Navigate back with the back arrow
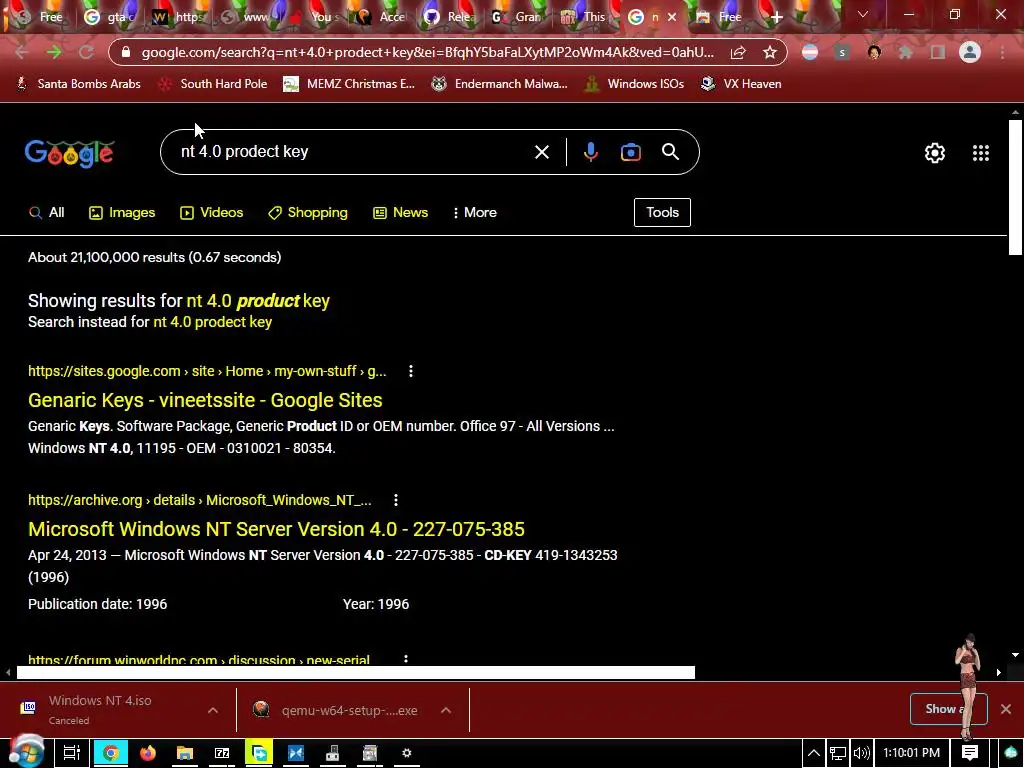Screen dimensions: 1024x768 [x=22, y=52]
